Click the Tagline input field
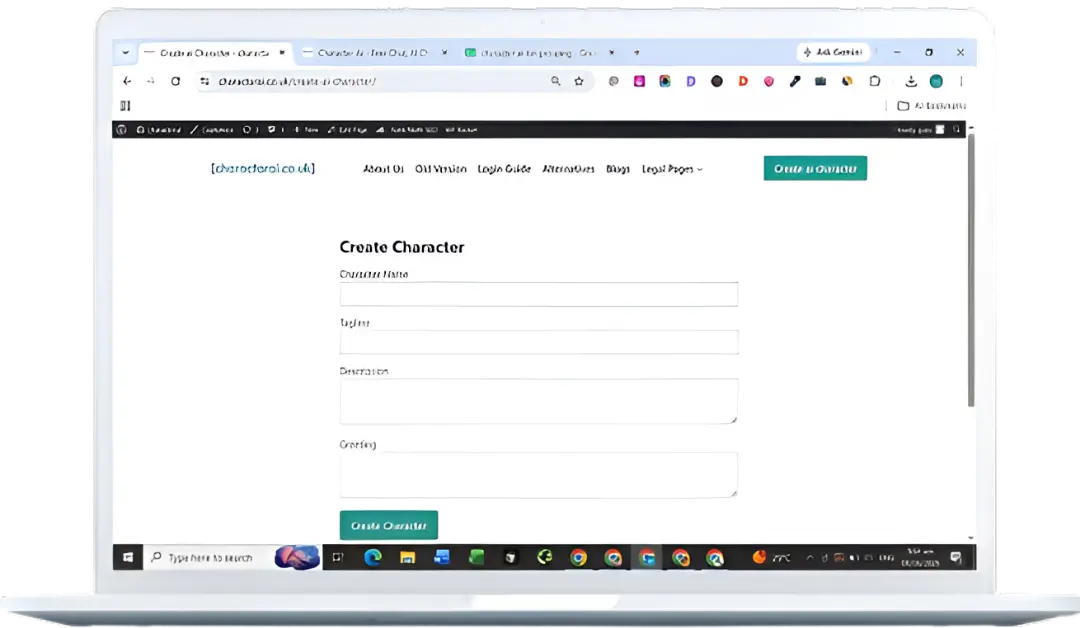1080x628 pixels. (539, 342)
